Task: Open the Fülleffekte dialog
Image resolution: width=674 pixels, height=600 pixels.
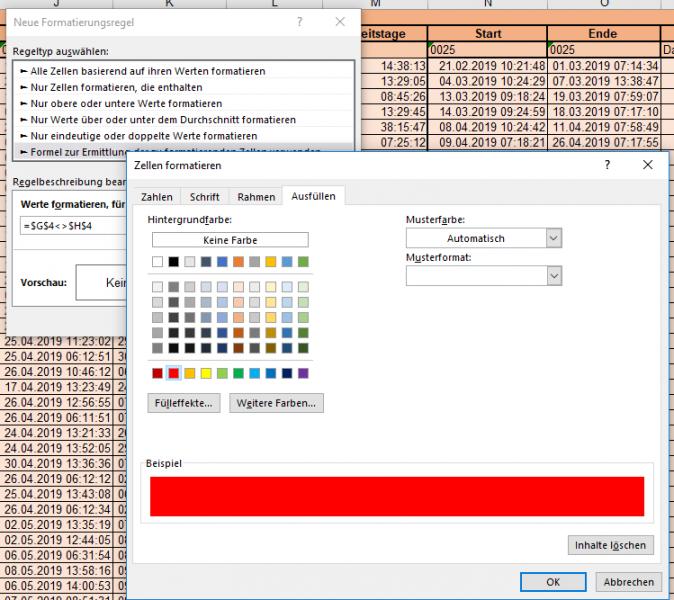Action: (184, 403)
